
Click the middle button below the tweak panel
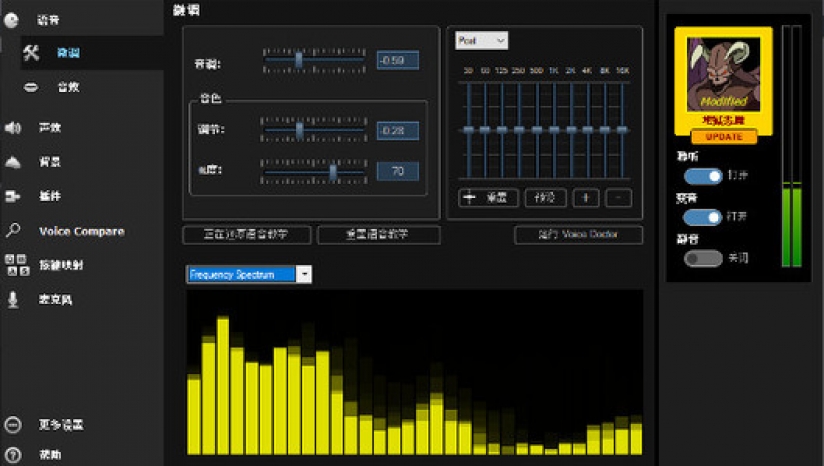pos(378,234)
